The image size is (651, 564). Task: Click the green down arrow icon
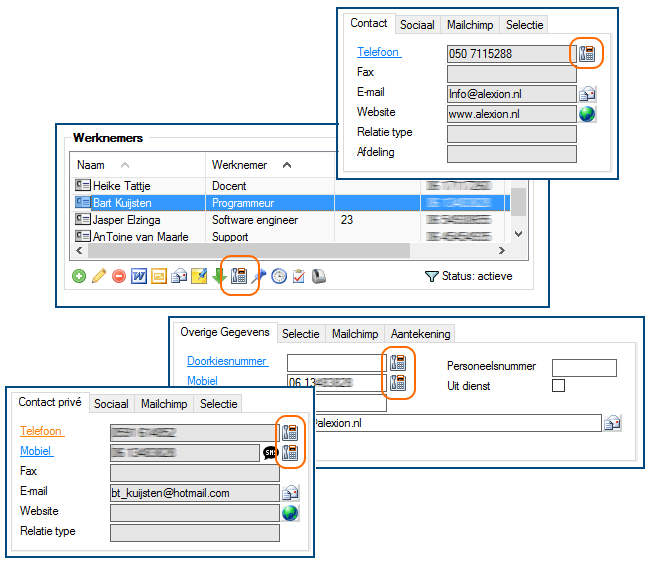point(218,276)
